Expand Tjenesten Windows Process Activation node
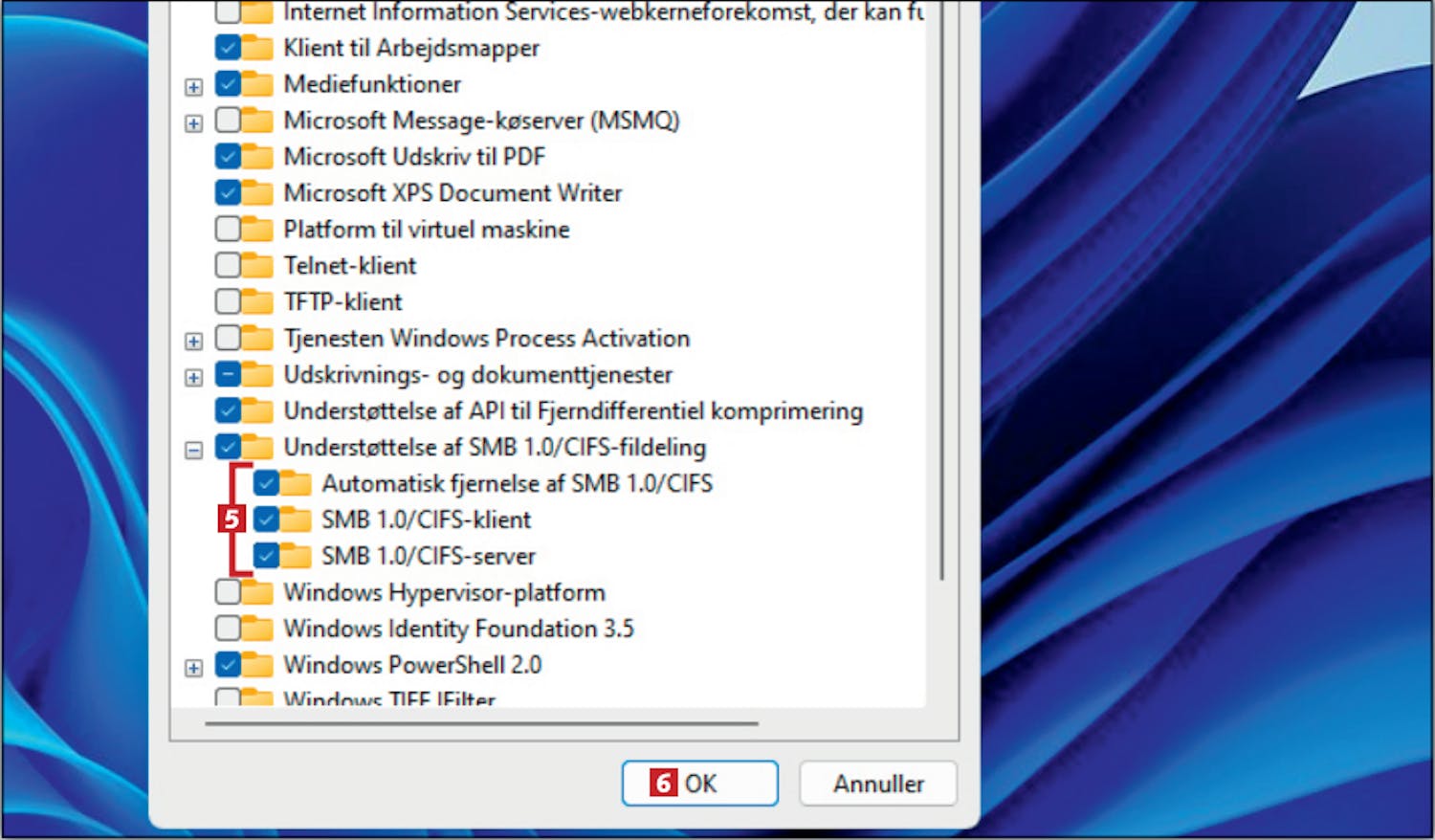 coord(194,342)
